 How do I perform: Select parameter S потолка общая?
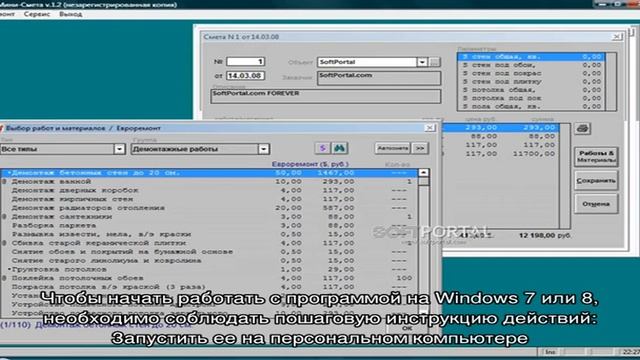pyautogui.click(x=531, y=90)
